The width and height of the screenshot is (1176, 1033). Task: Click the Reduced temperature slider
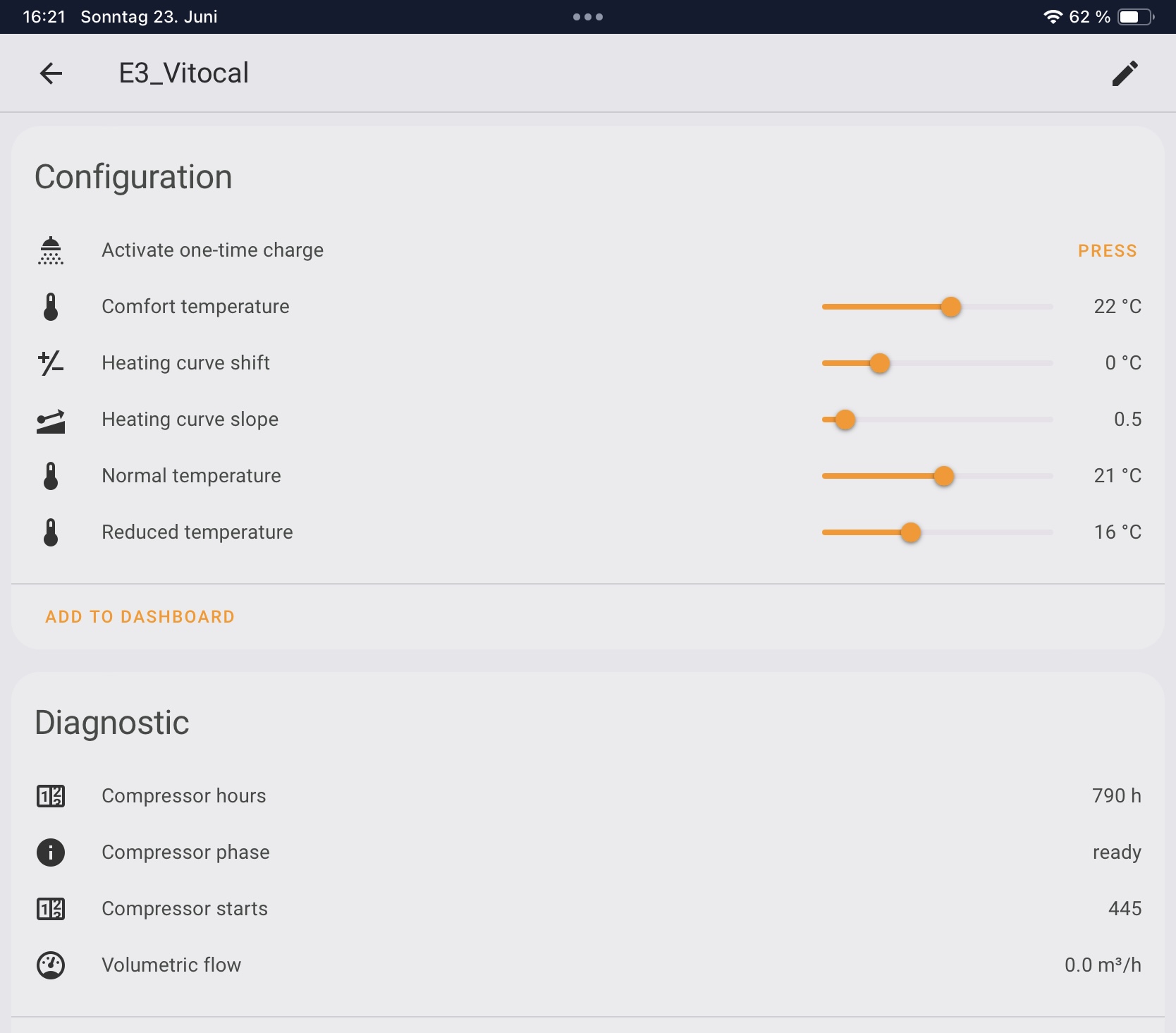click(937, 532)
